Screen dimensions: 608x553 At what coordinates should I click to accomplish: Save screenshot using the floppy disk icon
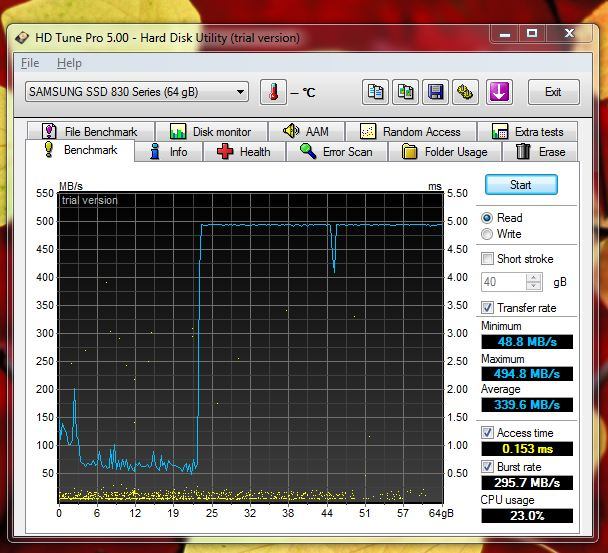pos(435,92)
